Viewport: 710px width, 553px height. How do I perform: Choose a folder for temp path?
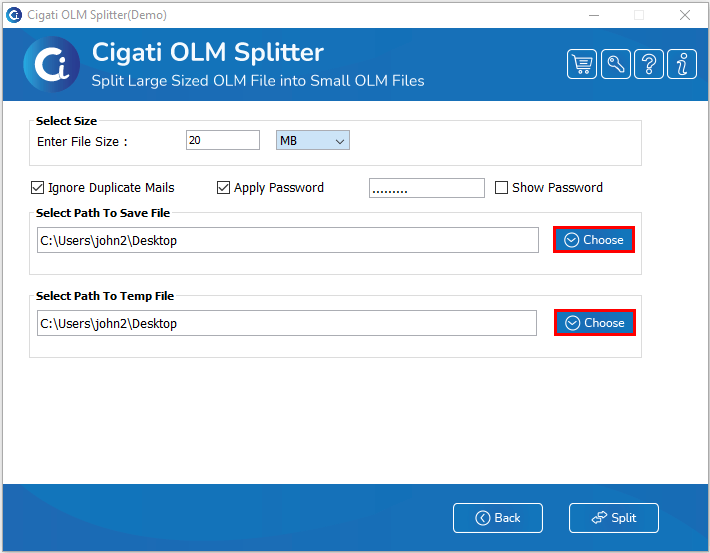point(595,322)
